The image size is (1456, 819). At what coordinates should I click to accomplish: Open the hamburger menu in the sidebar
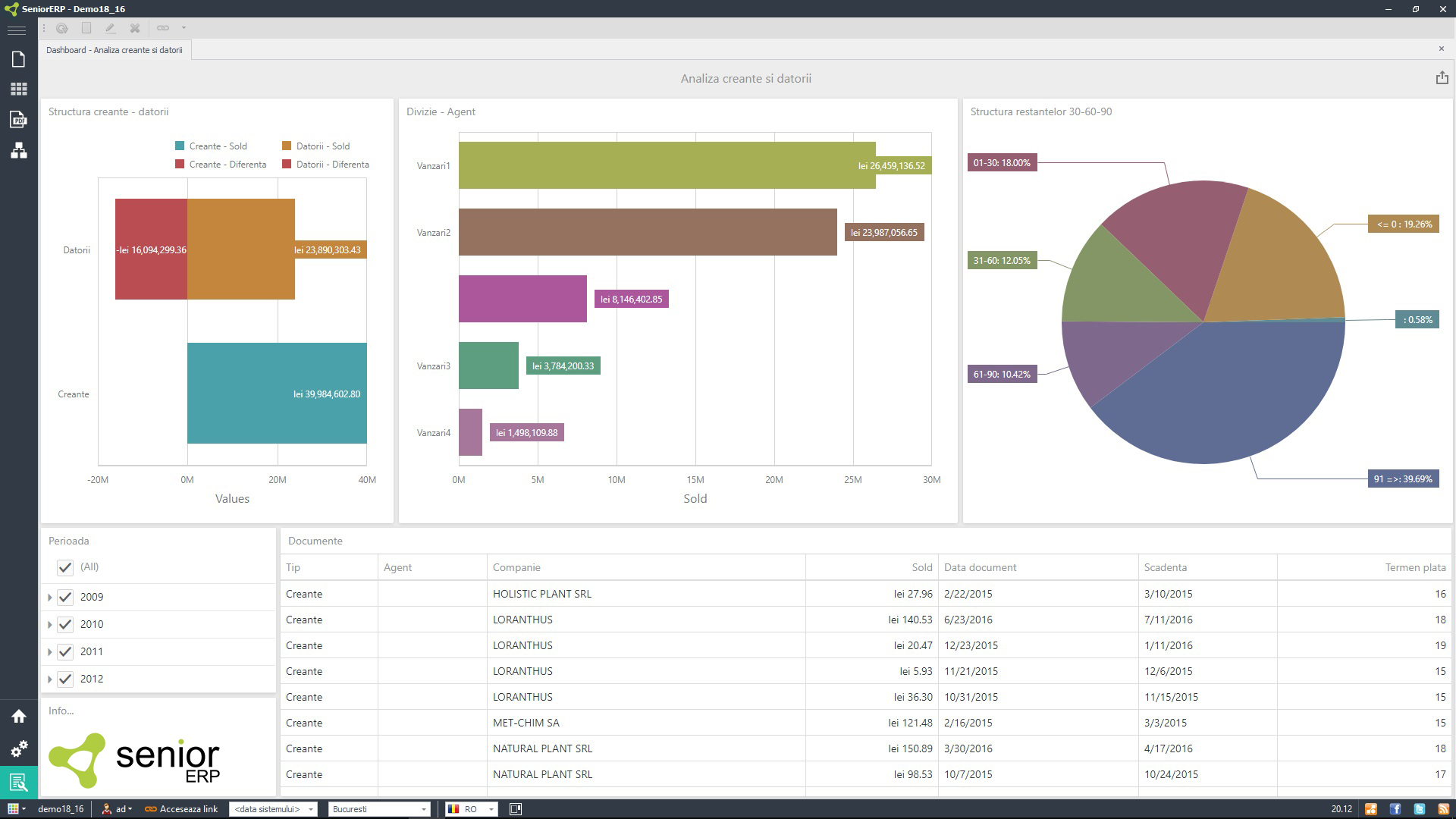tap(17, 30)
